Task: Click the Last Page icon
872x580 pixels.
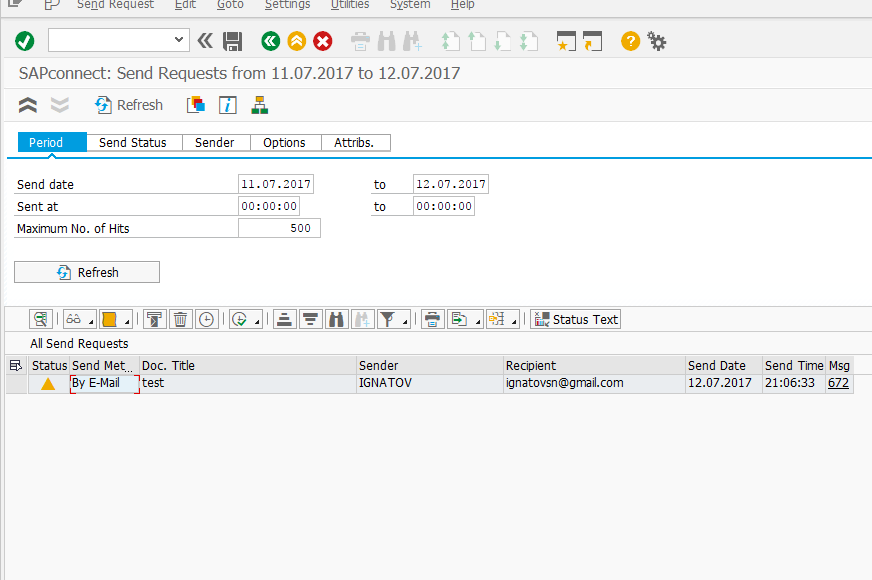Action: coord(528,41)
